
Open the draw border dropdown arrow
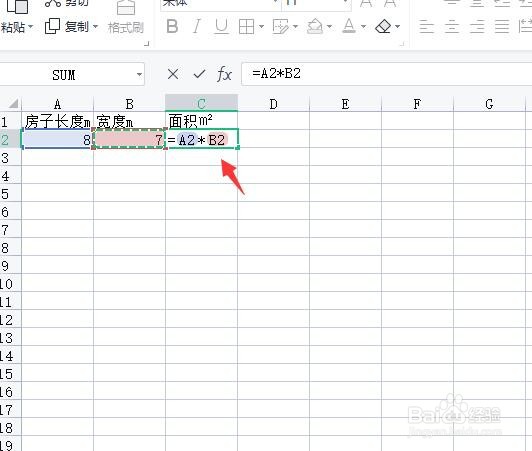click(295, 26)
